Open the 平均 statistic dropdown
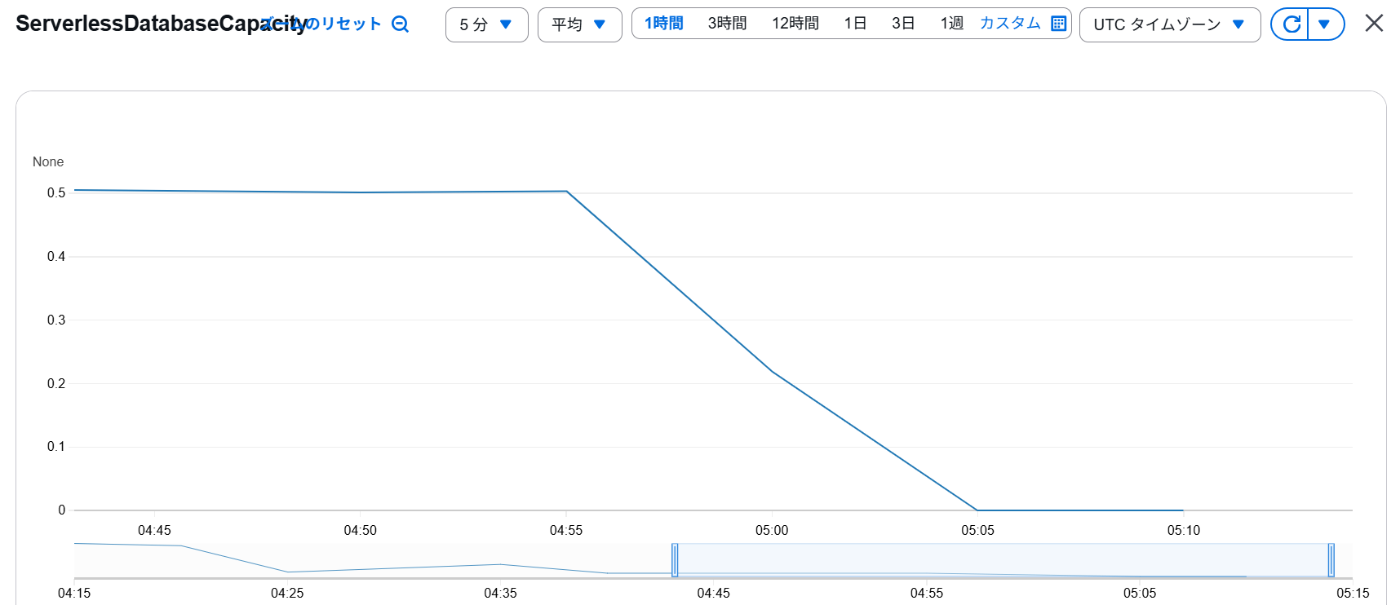This screenshot has width=1400, height=605. pyautogui.click(x=579, y=24)
